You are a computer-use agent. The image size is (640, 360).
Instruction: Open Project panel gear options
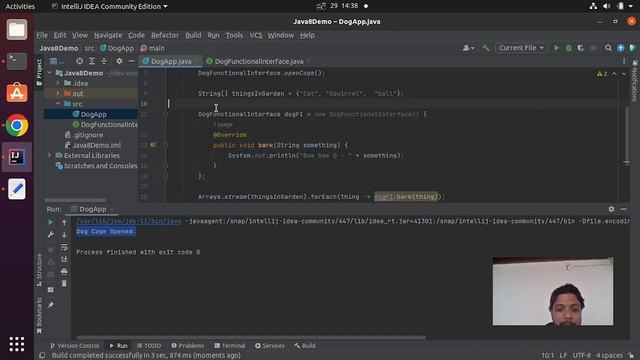point(119,61)
